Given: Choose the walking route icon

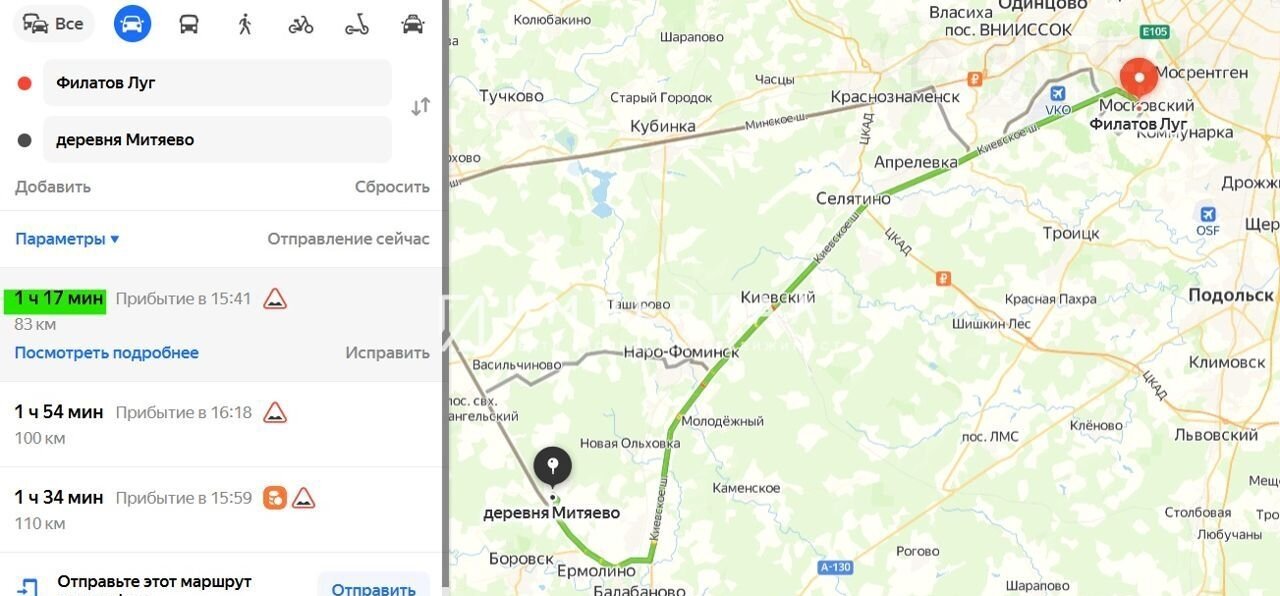Looking at the screenshot, I should [245, 24].
